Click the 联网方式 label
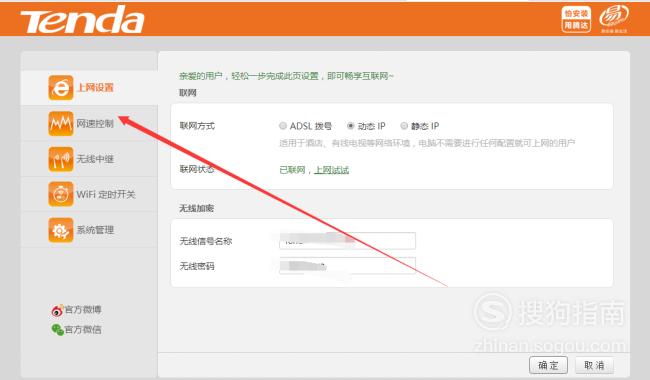The width and height of the screenshot is (650, 380). [x=197, y=126]
